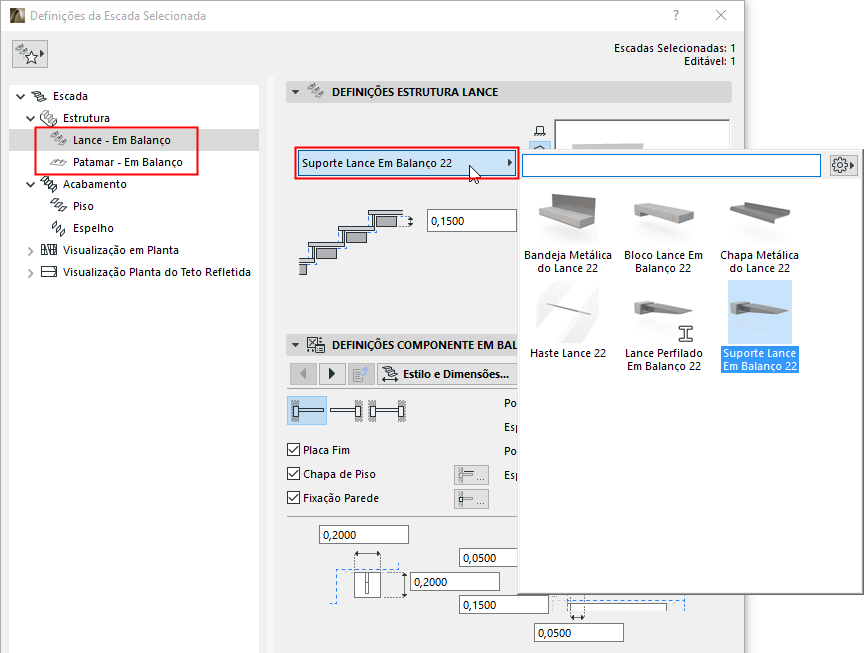
Task: Click the Definições Estrutura Lance header icon
Action: pyautogui.click(x=316, y=91)
